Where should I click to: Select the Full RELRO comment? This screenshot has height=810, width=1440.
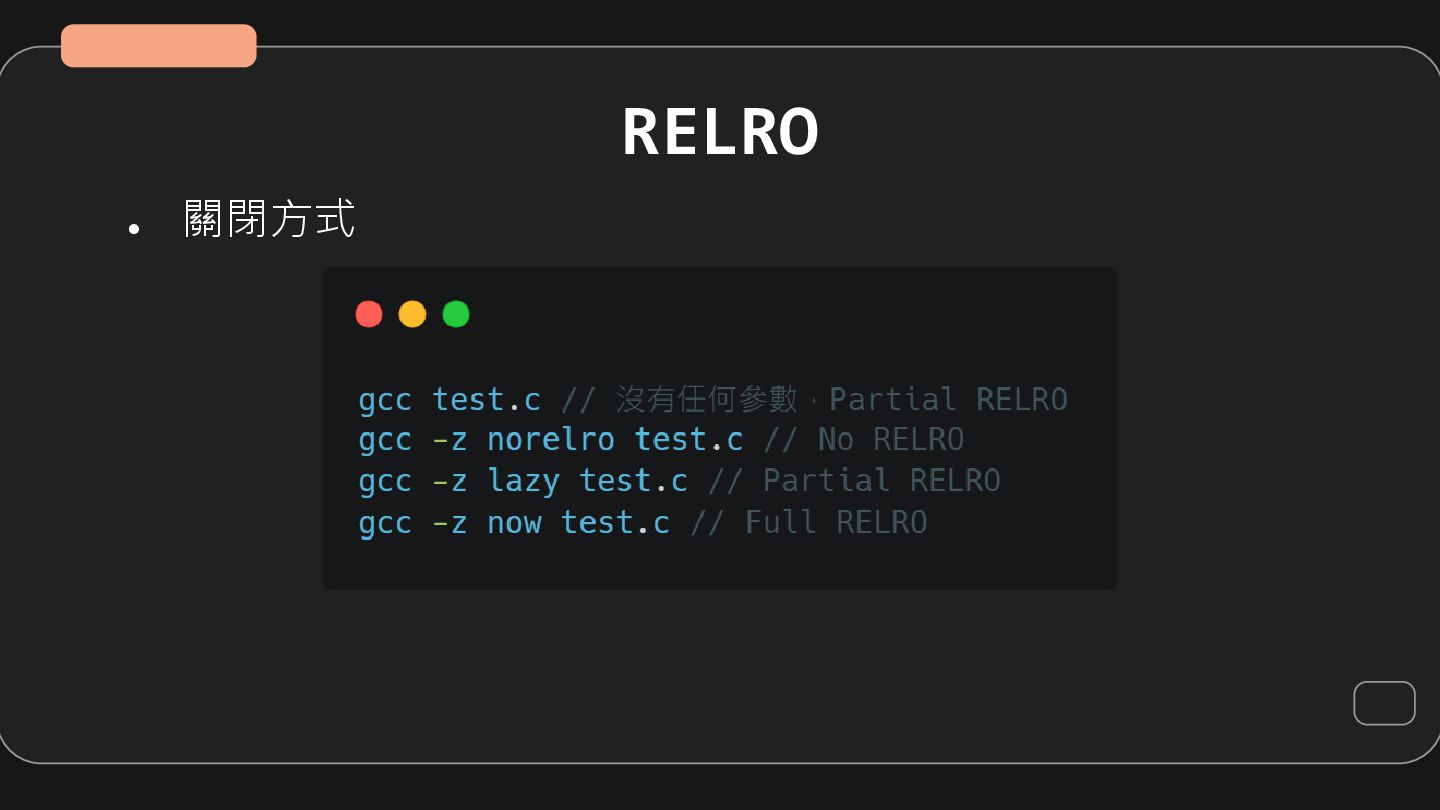point(835,522)
